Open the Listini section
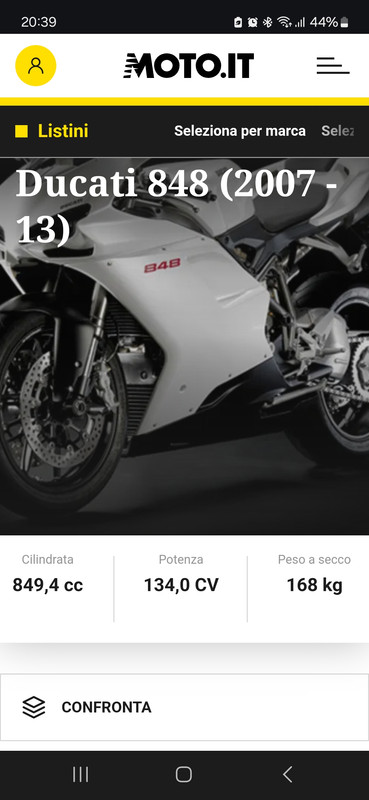This screenshot has height=800, width=369. (63, 131)
